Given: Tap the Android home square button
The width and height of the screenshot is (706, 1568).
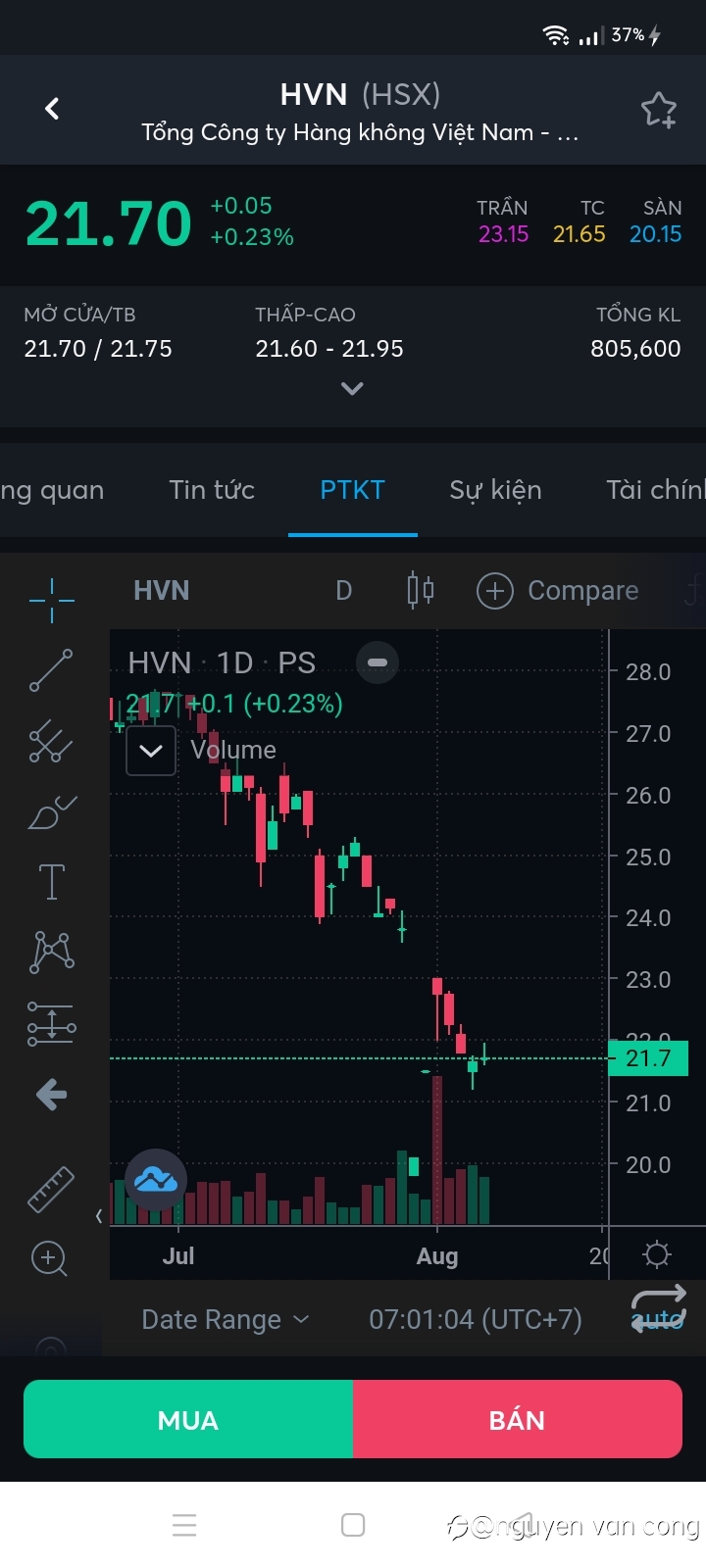Looking at the screenshot, I should click(x=353, y=1525).
